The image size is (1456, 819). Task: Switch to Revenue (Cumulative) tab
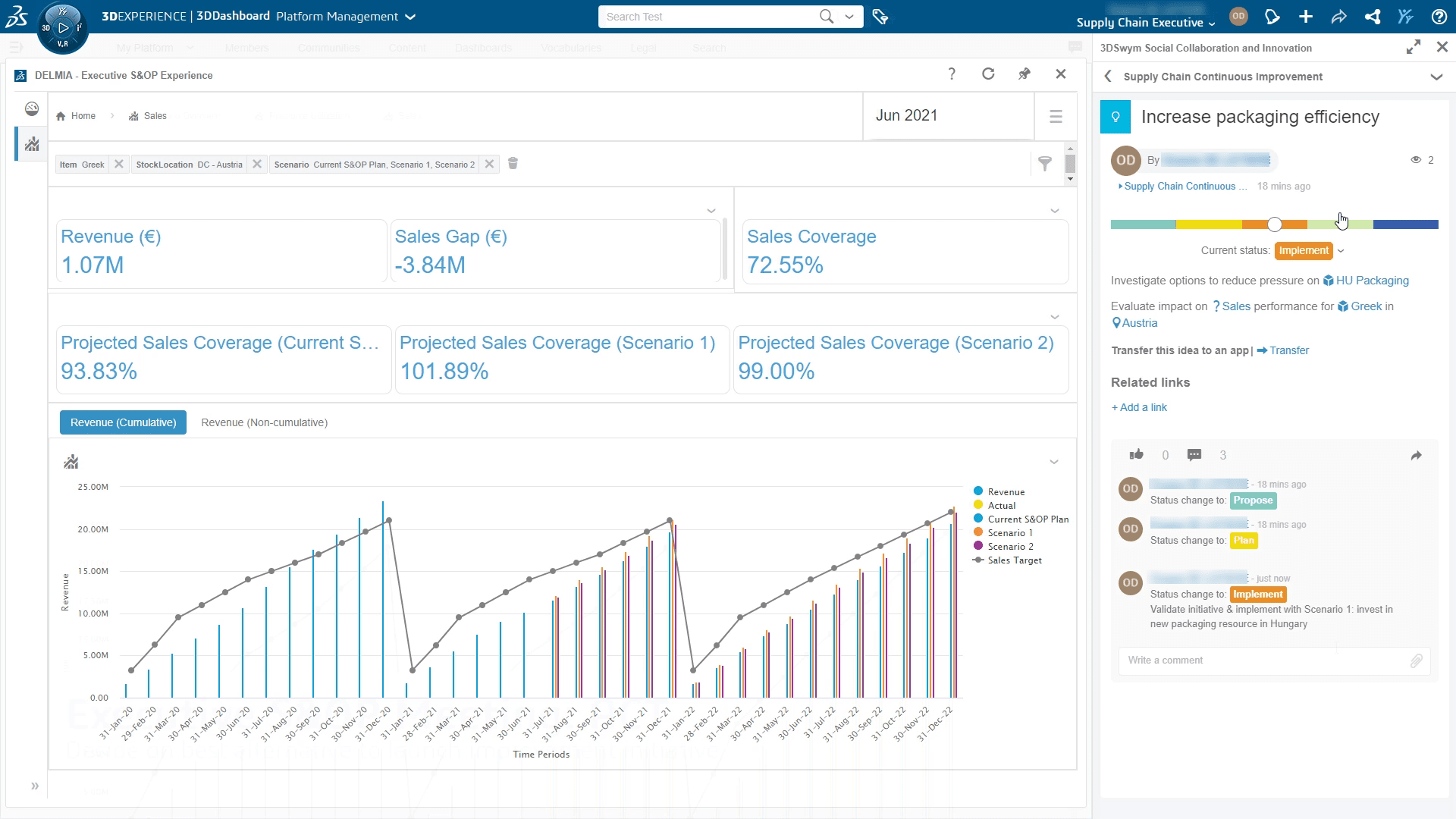point(123,422)
